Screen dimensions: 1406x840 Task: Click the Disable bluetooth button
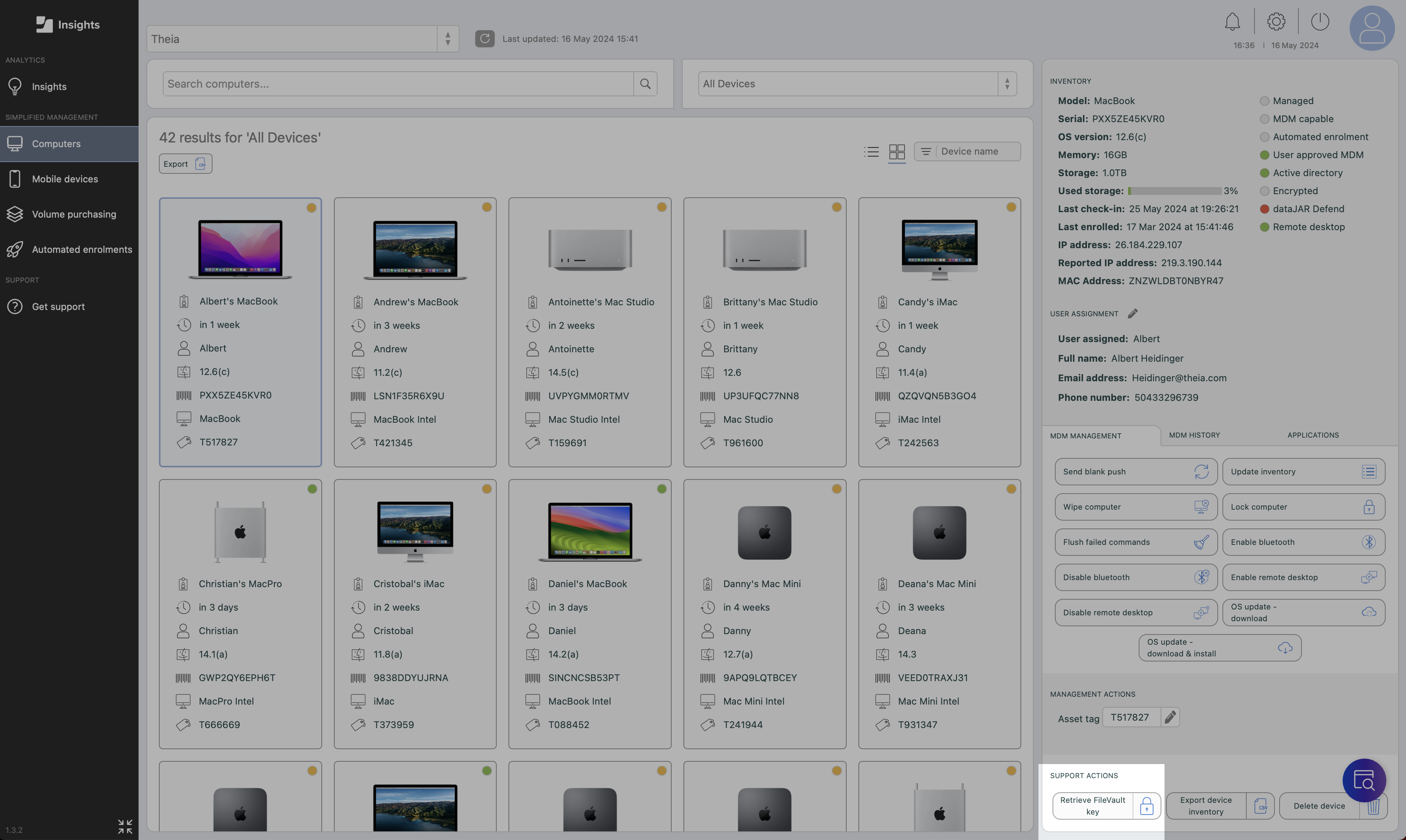(1136, 577)
